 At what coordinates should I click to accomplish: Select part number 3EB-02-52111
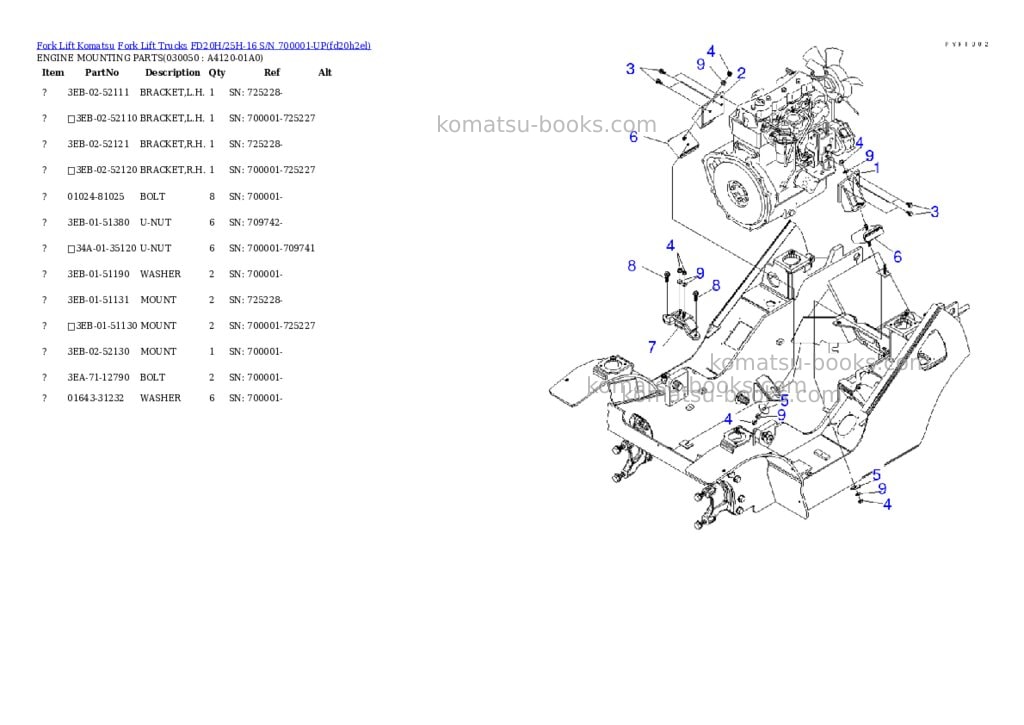pyautogui.click(x=98, y=92)
